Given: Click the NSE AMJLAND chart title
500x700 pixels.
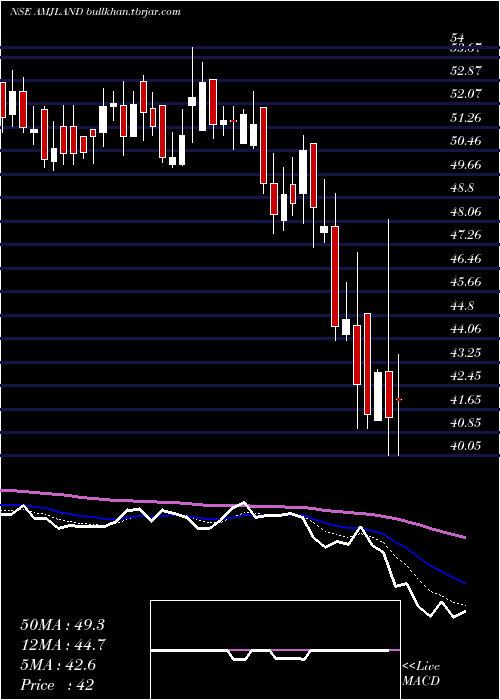Looking at the screenshot, I should (x=95, y=12).
